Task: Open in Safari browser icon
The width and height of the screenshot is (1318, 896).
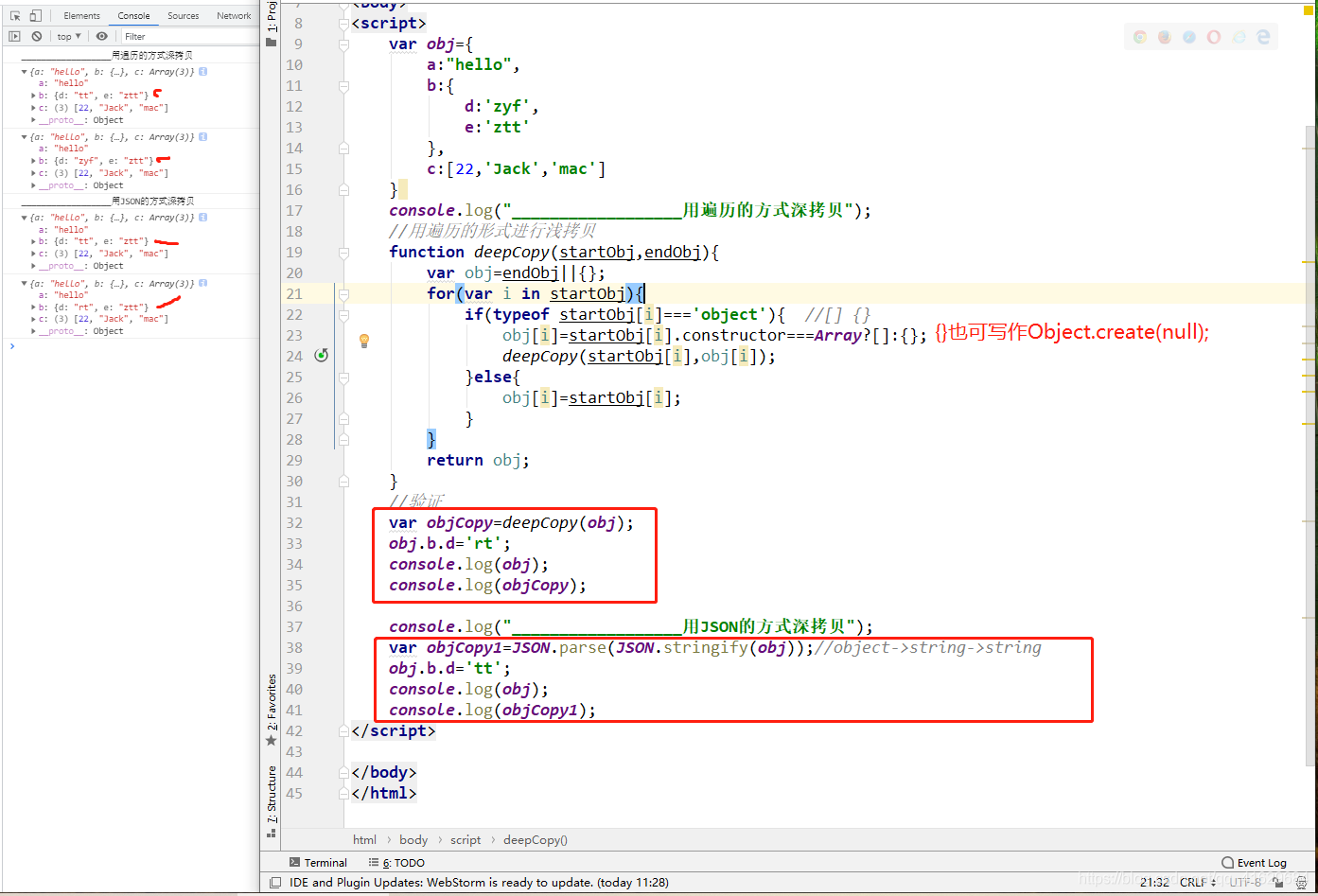Action: tap(1189, 37)
